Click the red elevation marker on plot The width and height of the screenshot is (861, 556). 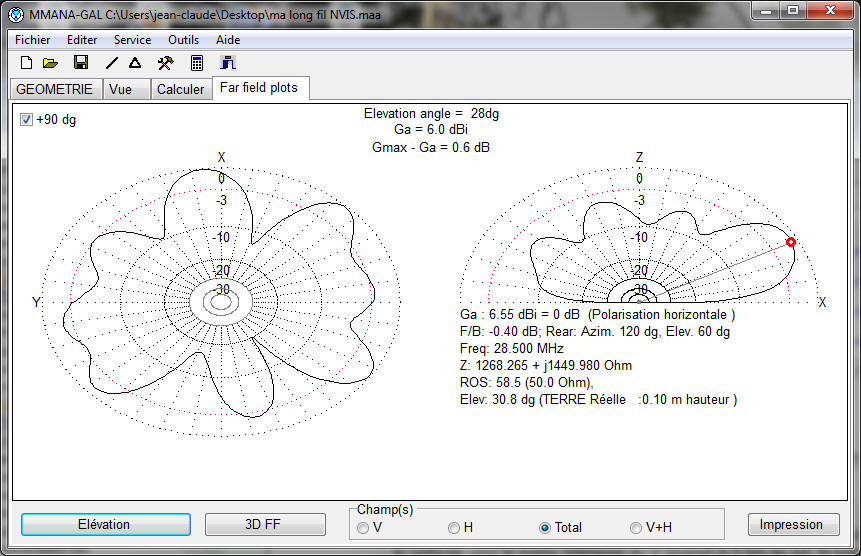(791, 242)
